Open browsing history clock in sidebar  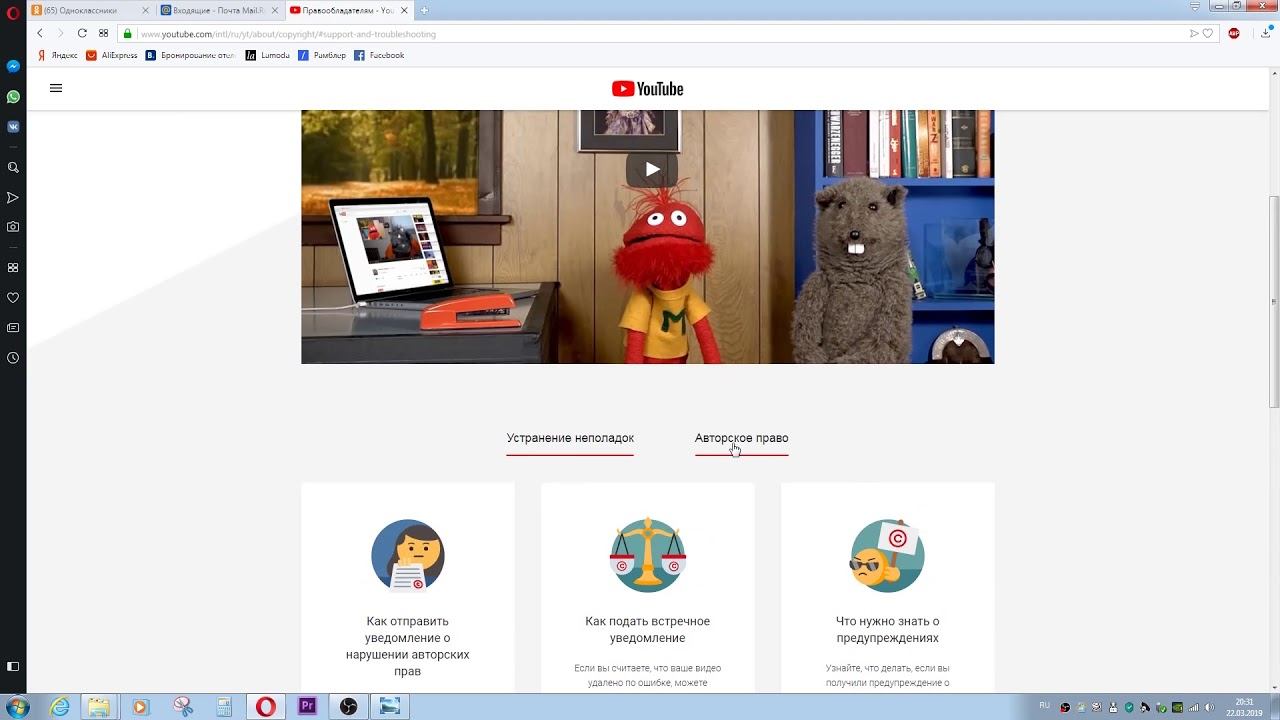[x=13, y=357]
